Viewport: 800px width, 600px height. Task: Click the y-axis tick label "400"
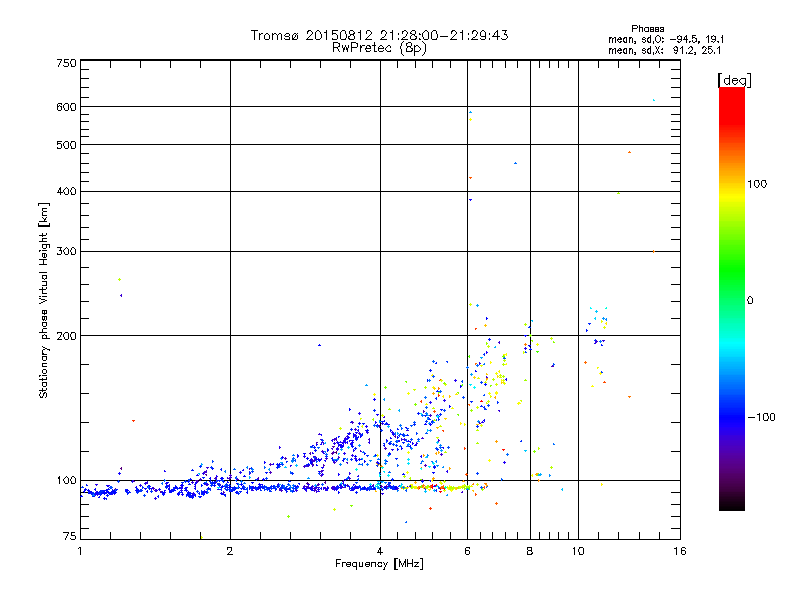coord(66,191)
